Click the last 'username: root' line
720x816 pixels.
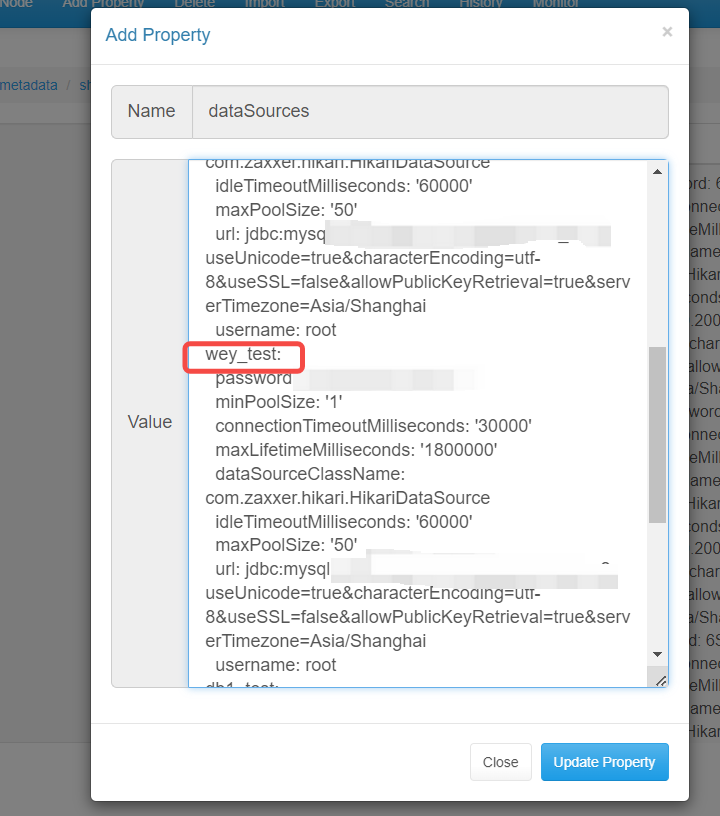click(276, 665)
